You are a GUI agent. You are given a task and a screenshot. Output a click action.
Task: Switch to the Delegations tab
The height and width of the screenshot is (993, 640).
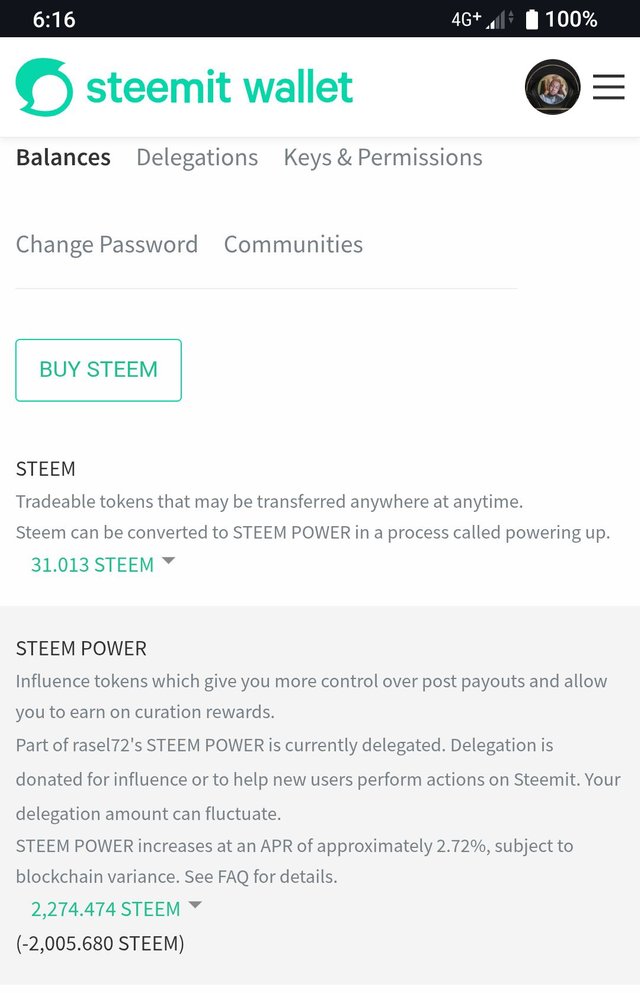point(197,158)
